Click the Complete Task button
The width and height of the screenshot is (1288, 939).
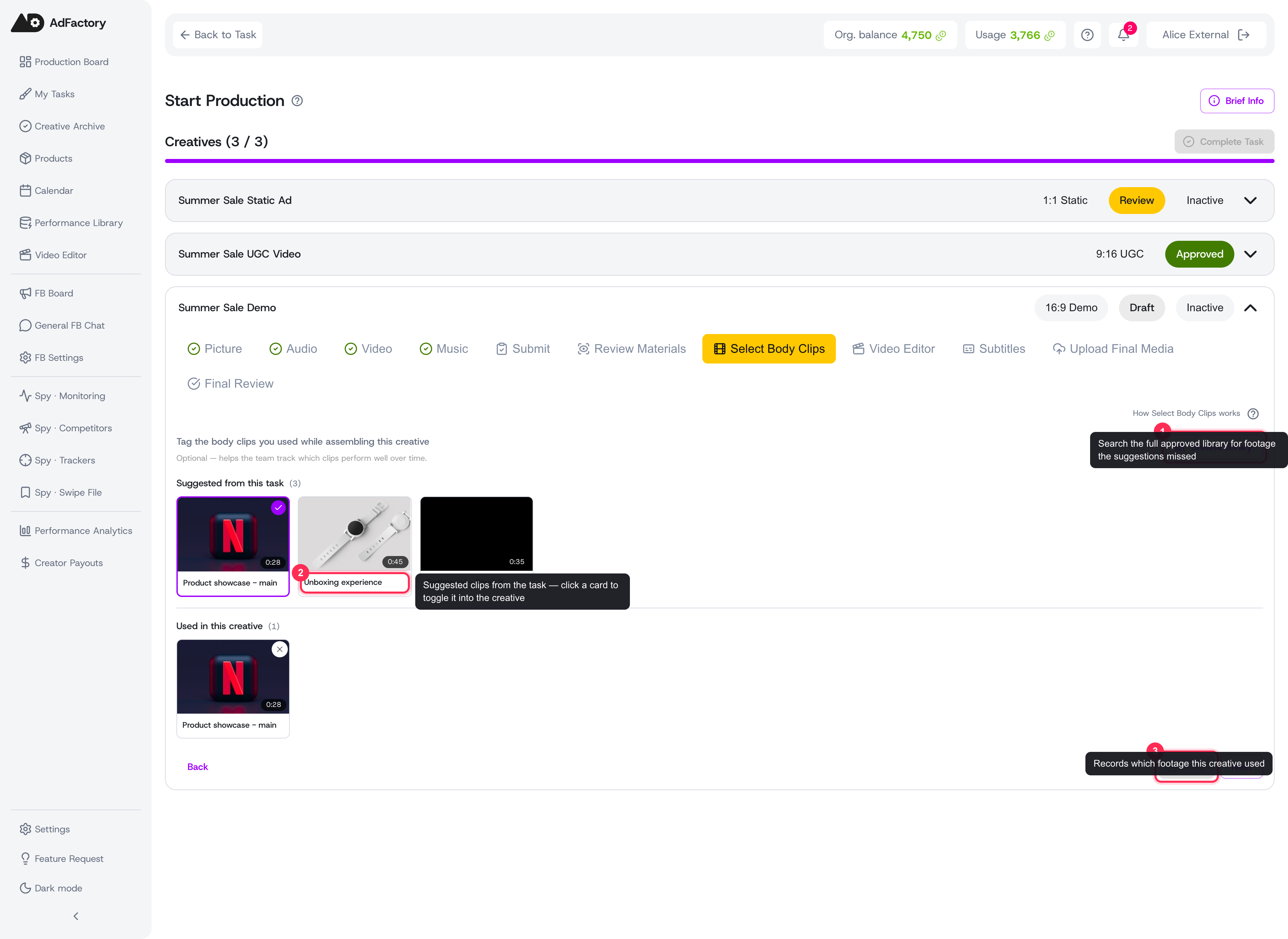(x=1224, y=142)
